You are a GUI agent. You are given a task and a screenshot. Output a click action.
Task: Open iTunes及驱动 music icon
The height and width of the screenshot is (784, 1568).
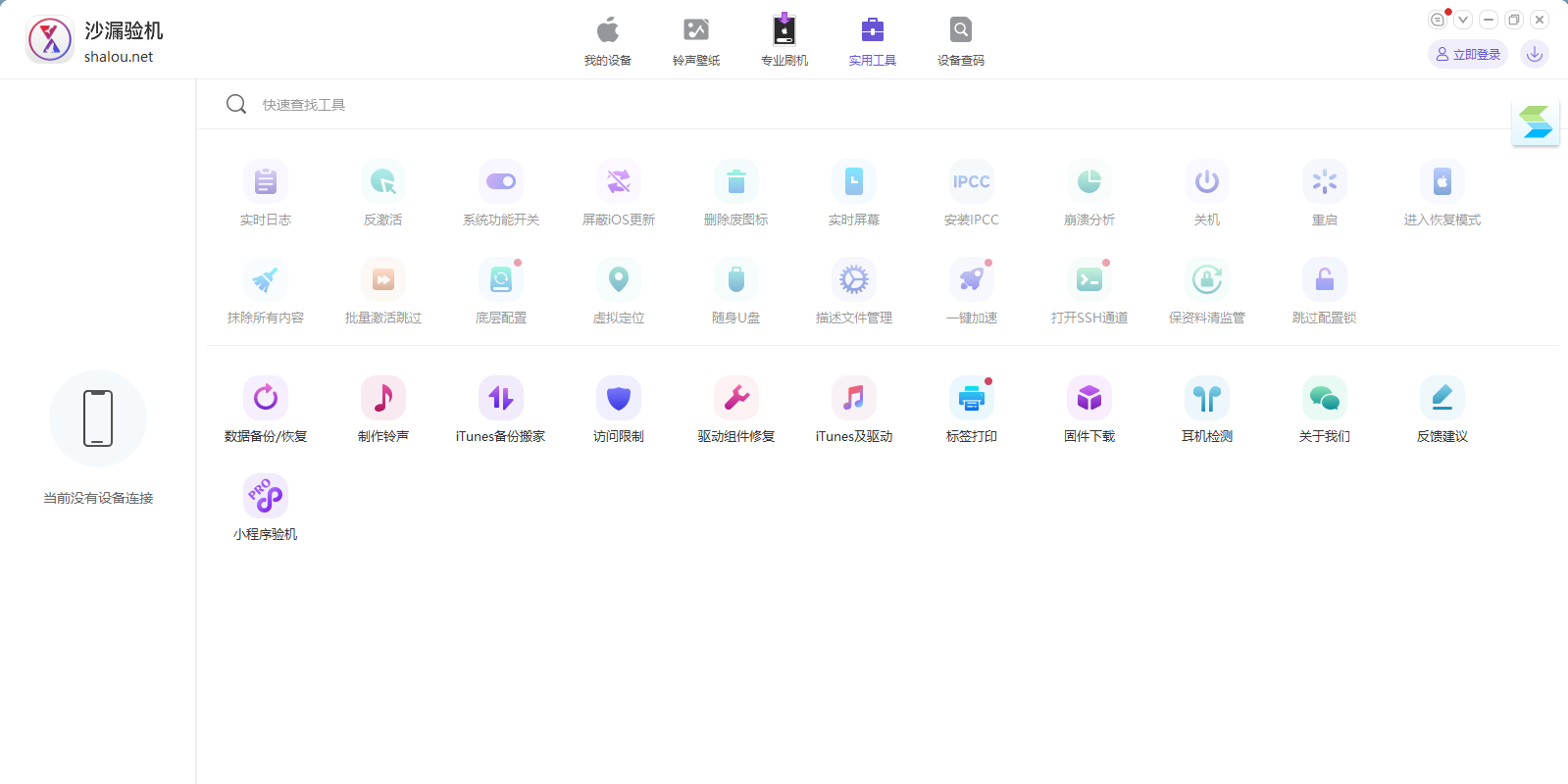[854, 399]
